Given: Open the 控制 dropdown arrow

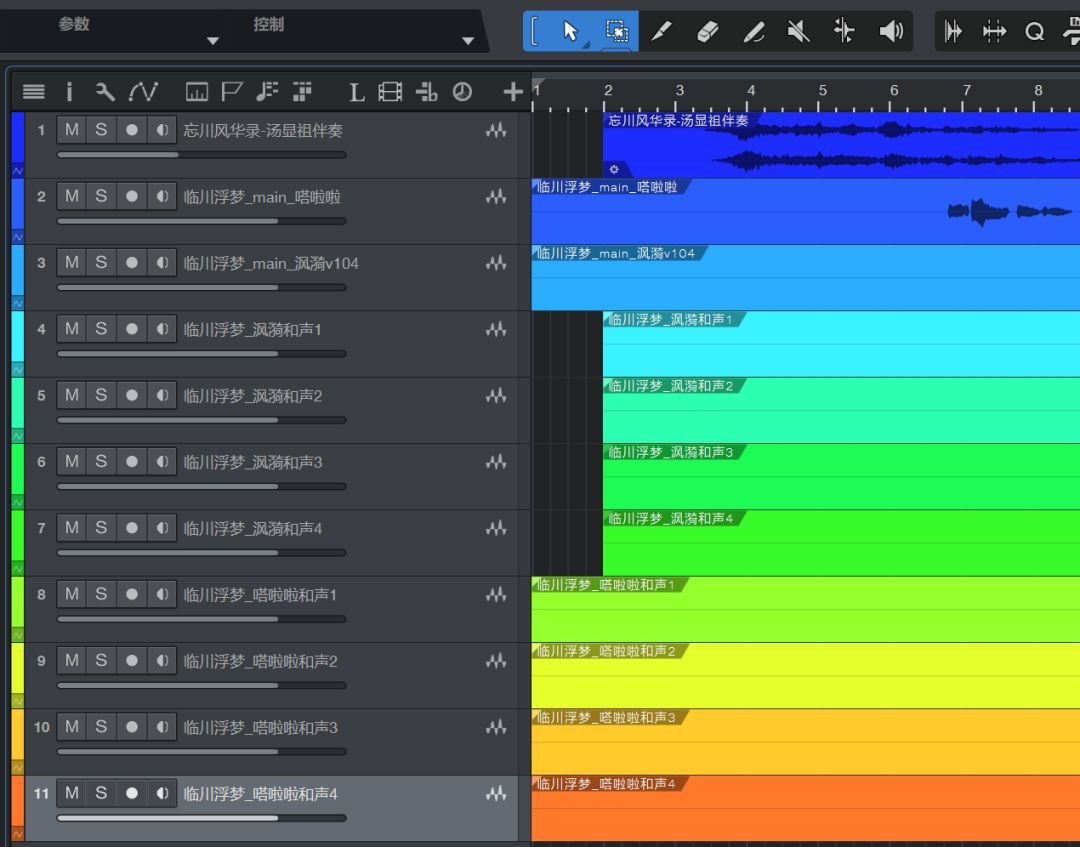Looking at the screenshot, I should tap(467, 41).
